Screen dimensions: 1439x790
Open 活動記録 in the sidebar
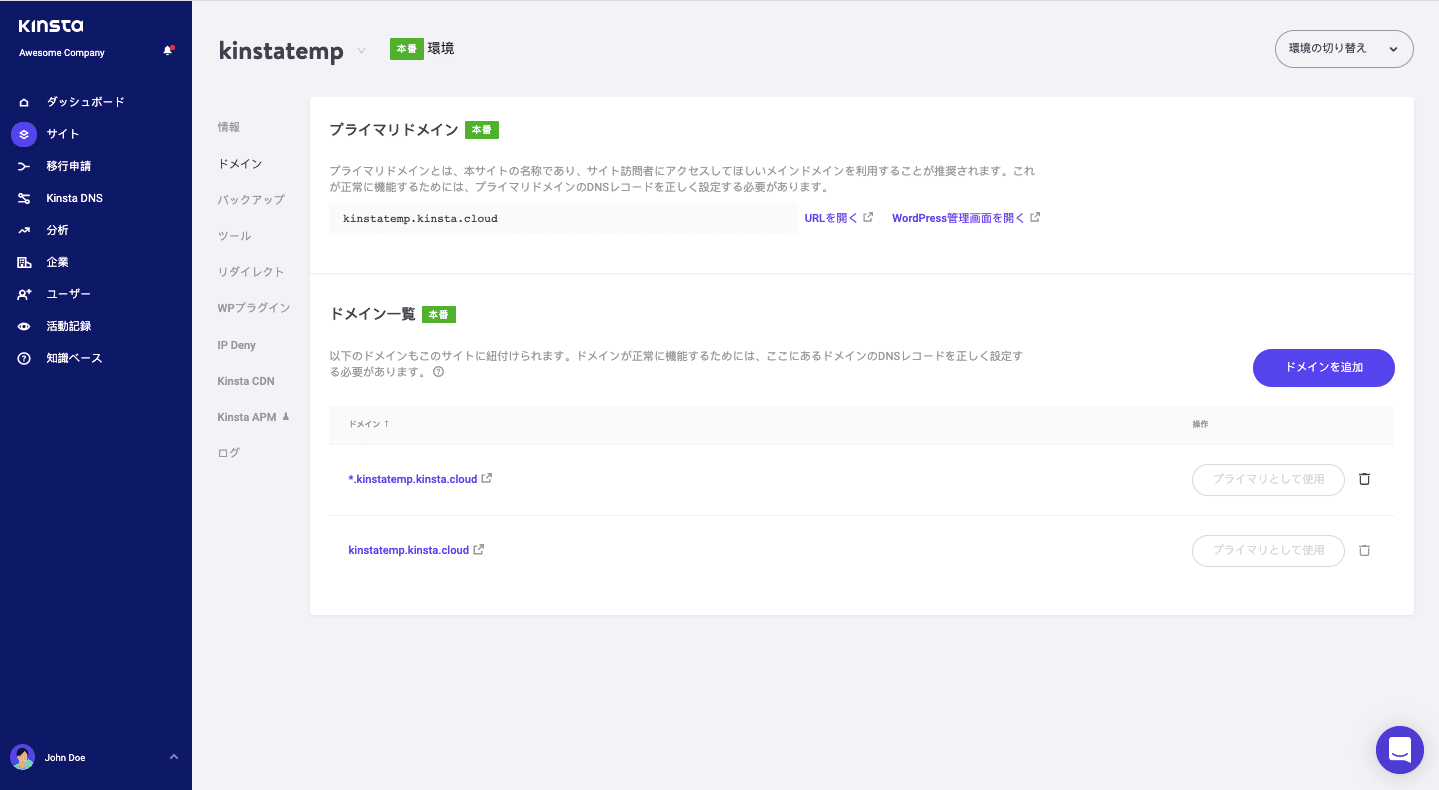(x=69, y=326)
